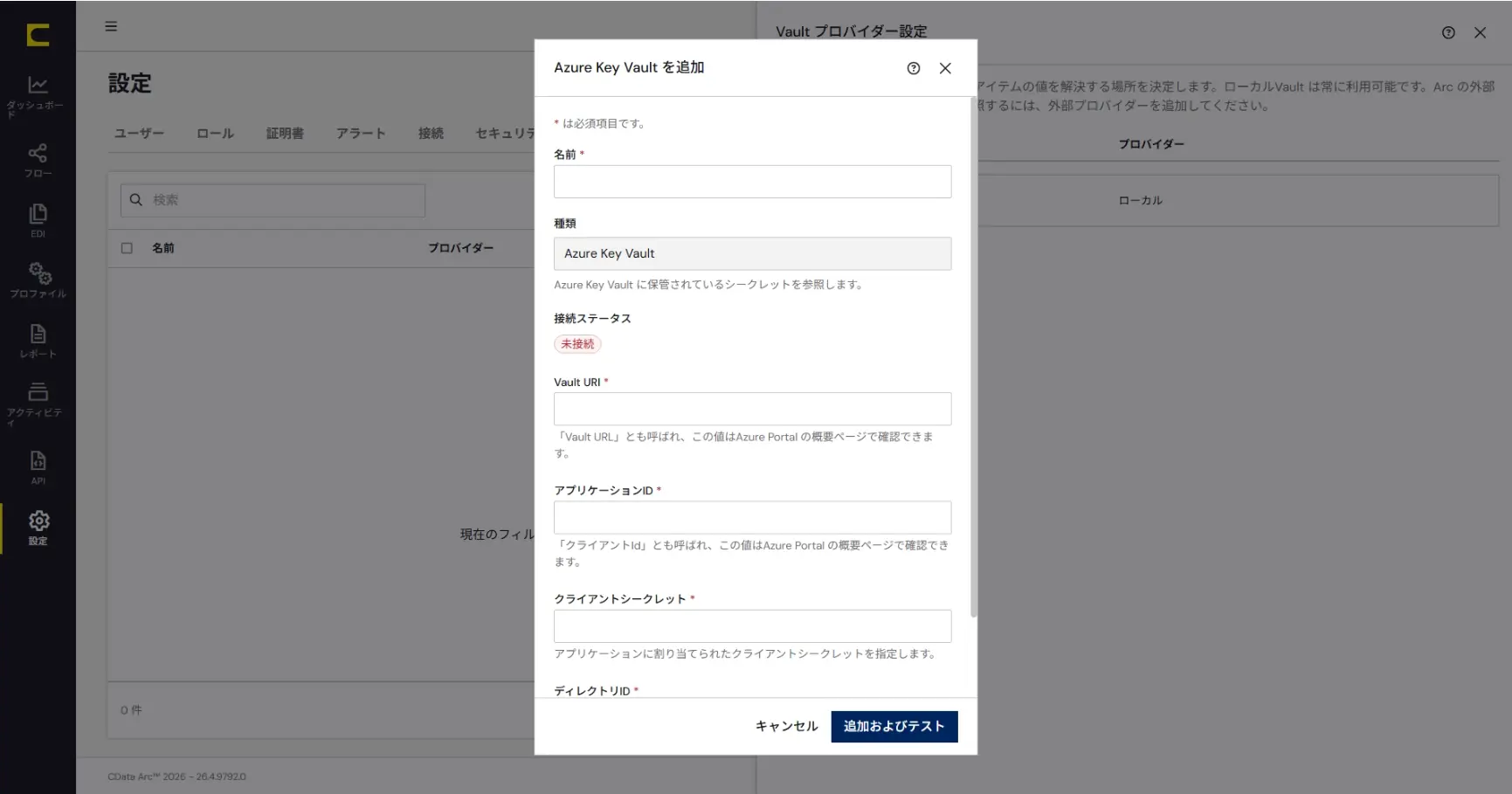Tick the select-all checkbox beside 名前 header
The height and width of the screenshot is (794, 1512).
pos(127,248)
